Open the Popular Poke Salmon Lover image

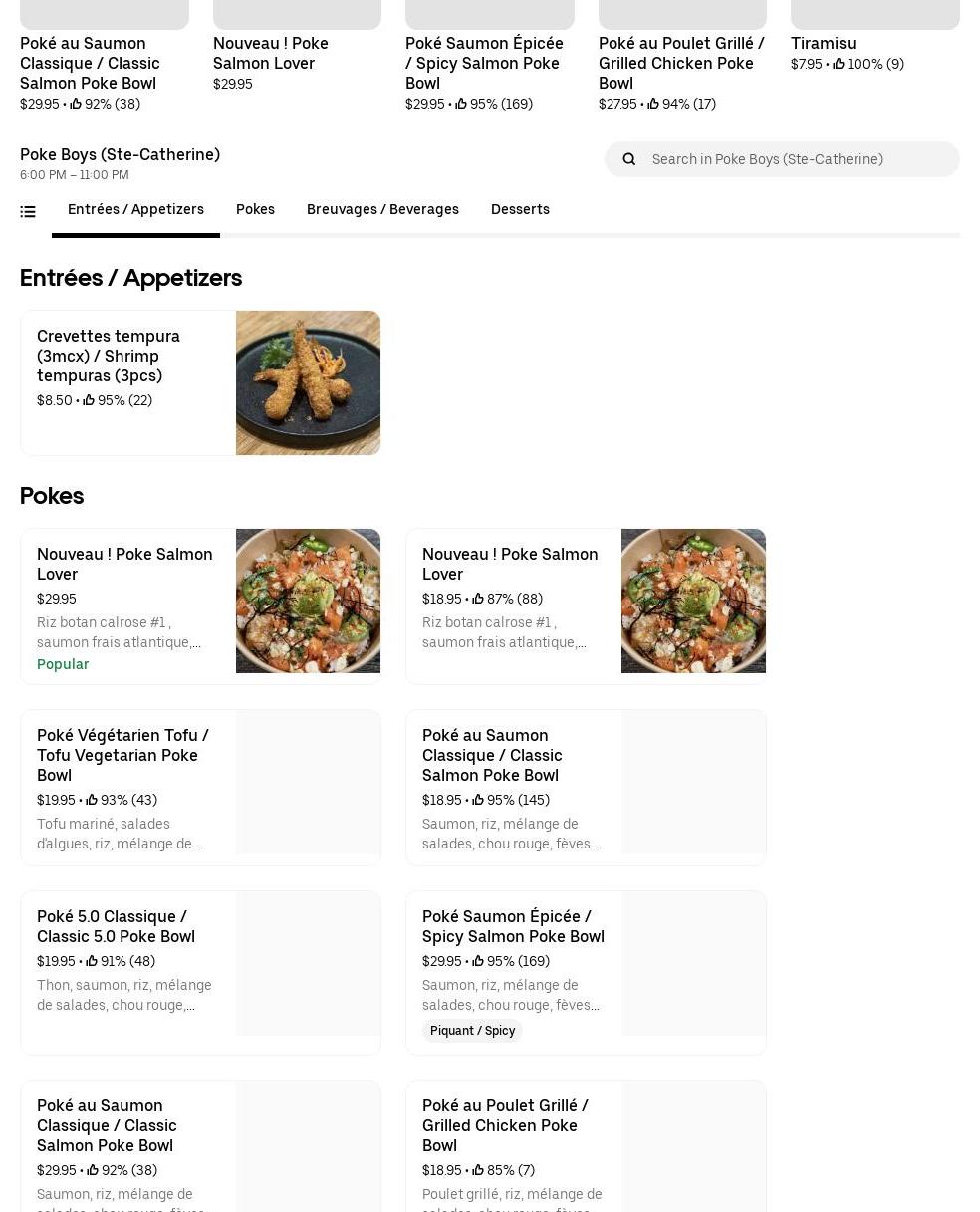pyautogui.click(x=308, y=601)
